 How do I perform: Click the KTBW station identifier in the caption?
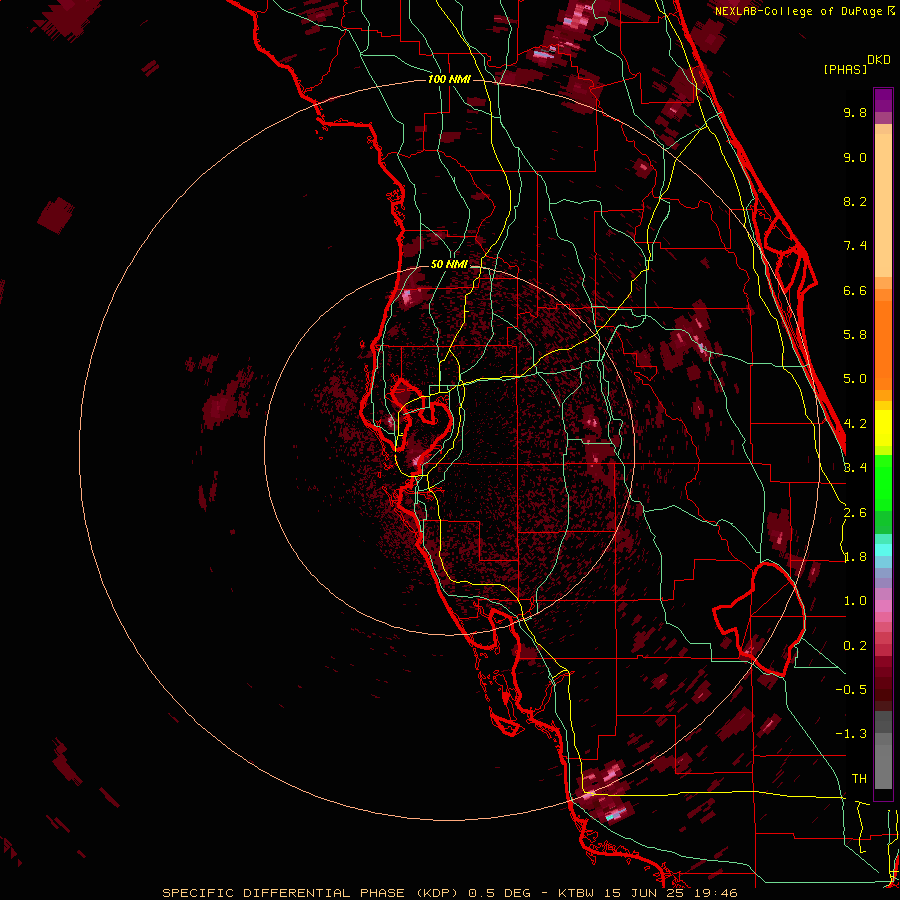[576, 893]
